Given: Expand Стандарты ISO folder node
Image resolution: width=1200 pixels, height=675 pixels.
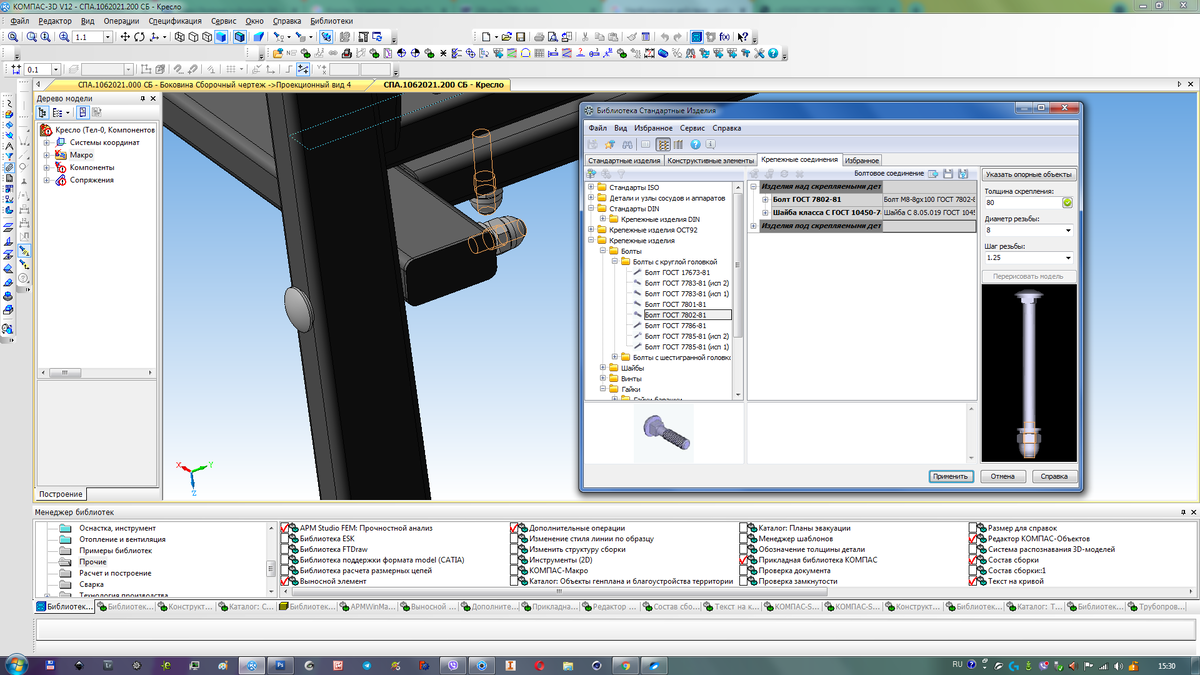Looking at the screenshot, I should pyautogui.click(x=590, y=187).
